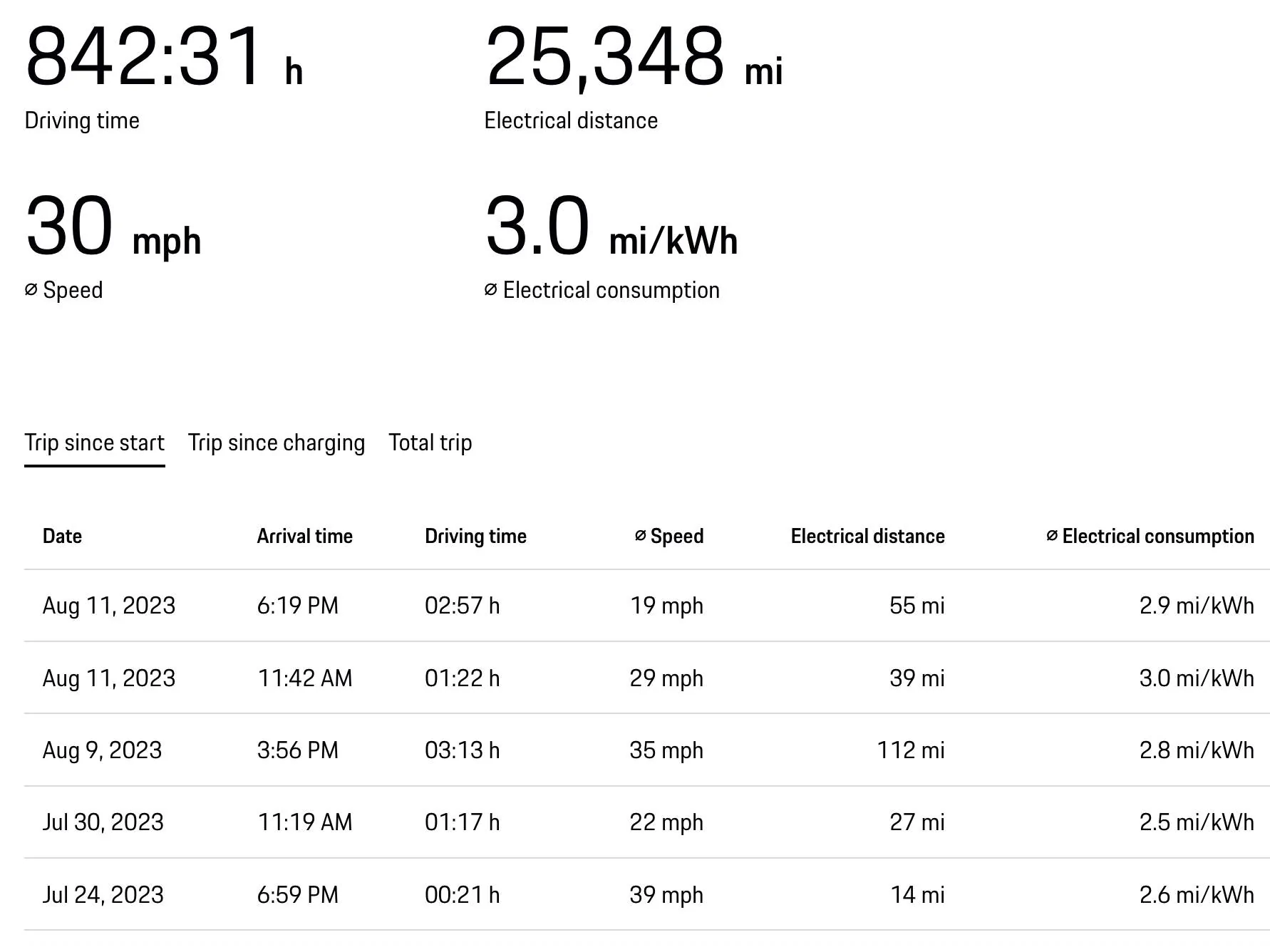Screen dimensions: 1270x952
Task: Select the trip arriving at 11:42 AM
Action: 647,678
